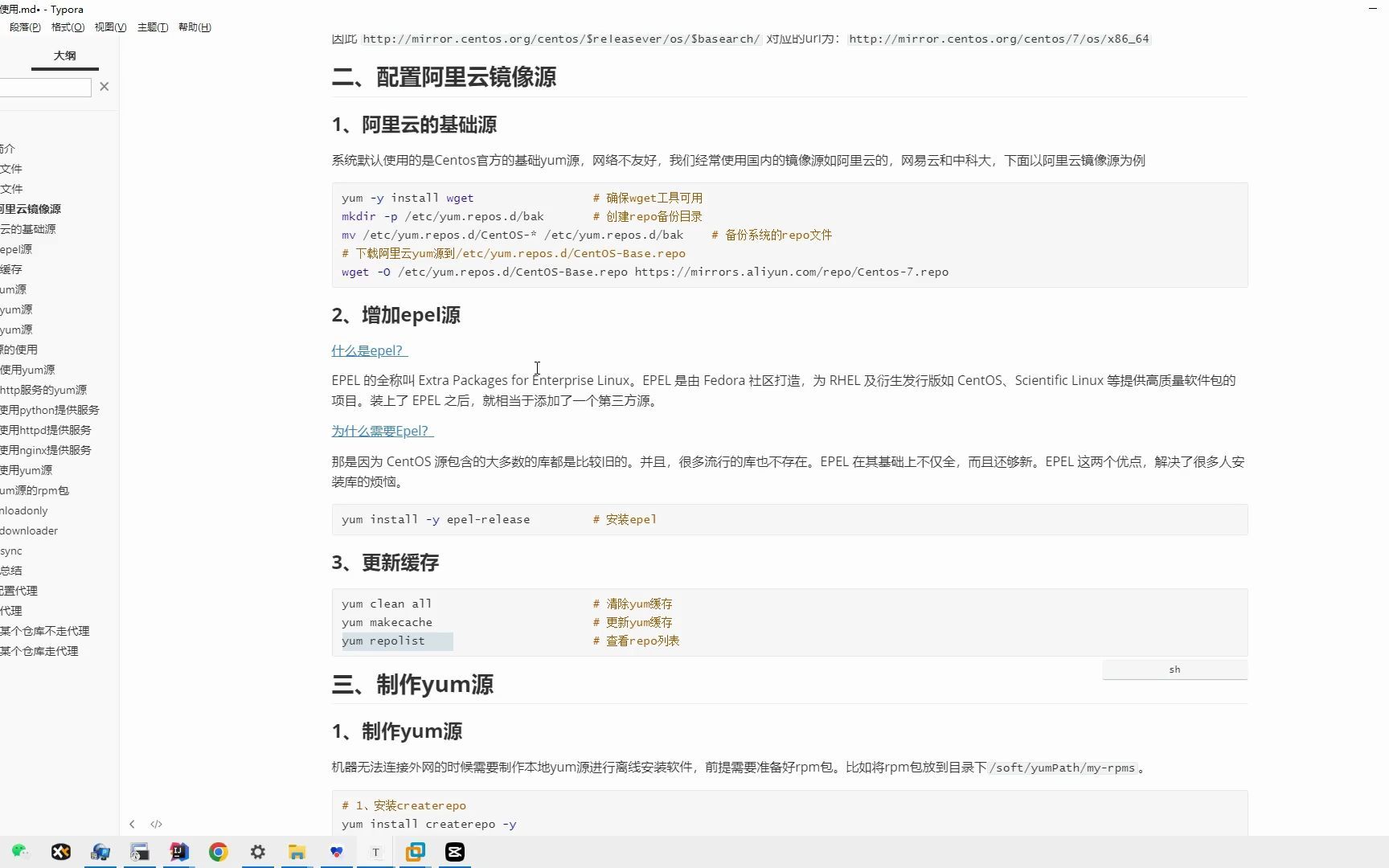Jump to 配置代理 outline entry
This screenshot has width=1389, height=868.
(18, 591)
